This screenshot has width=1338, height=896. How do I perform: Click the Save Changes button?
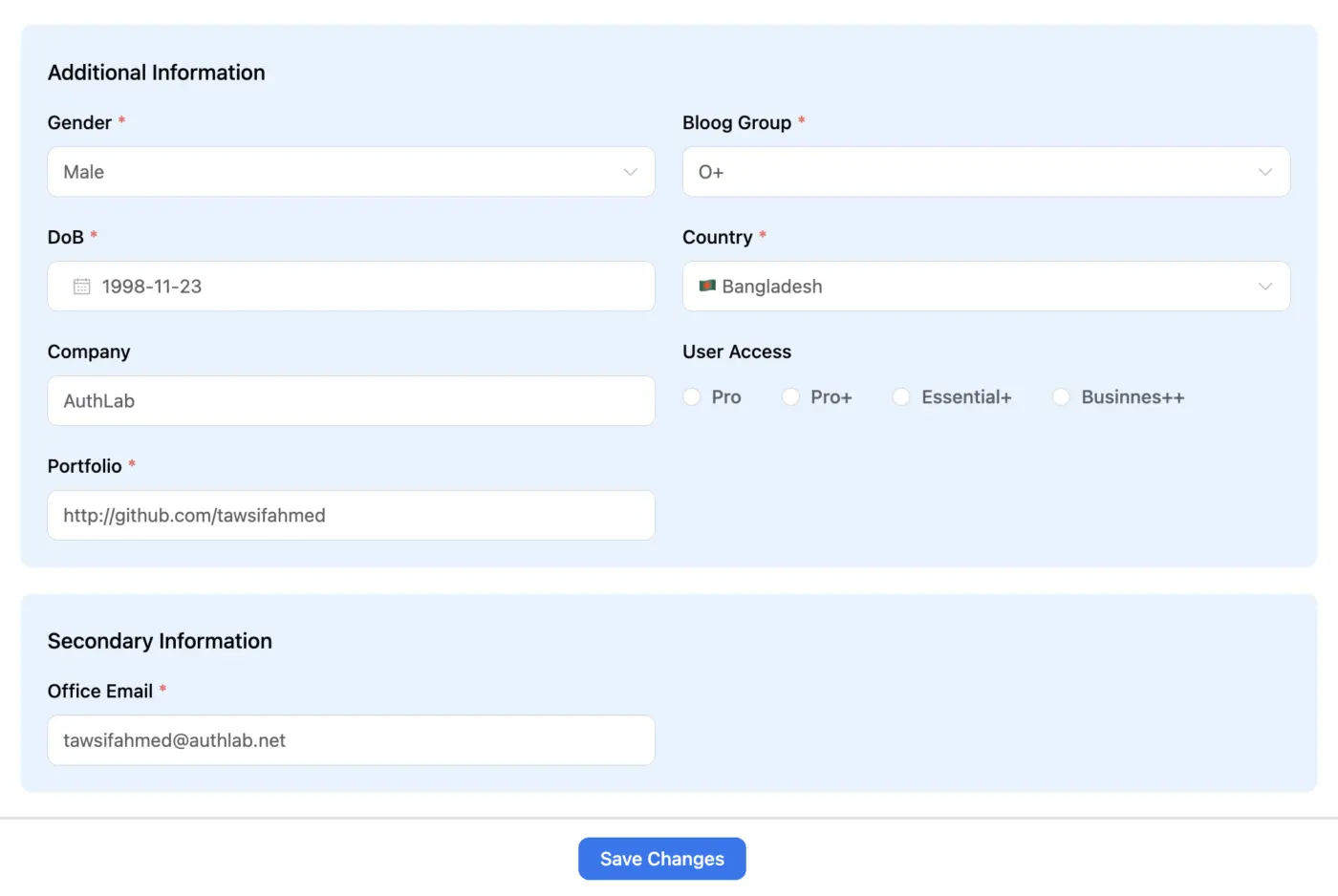tap(662, 859)
